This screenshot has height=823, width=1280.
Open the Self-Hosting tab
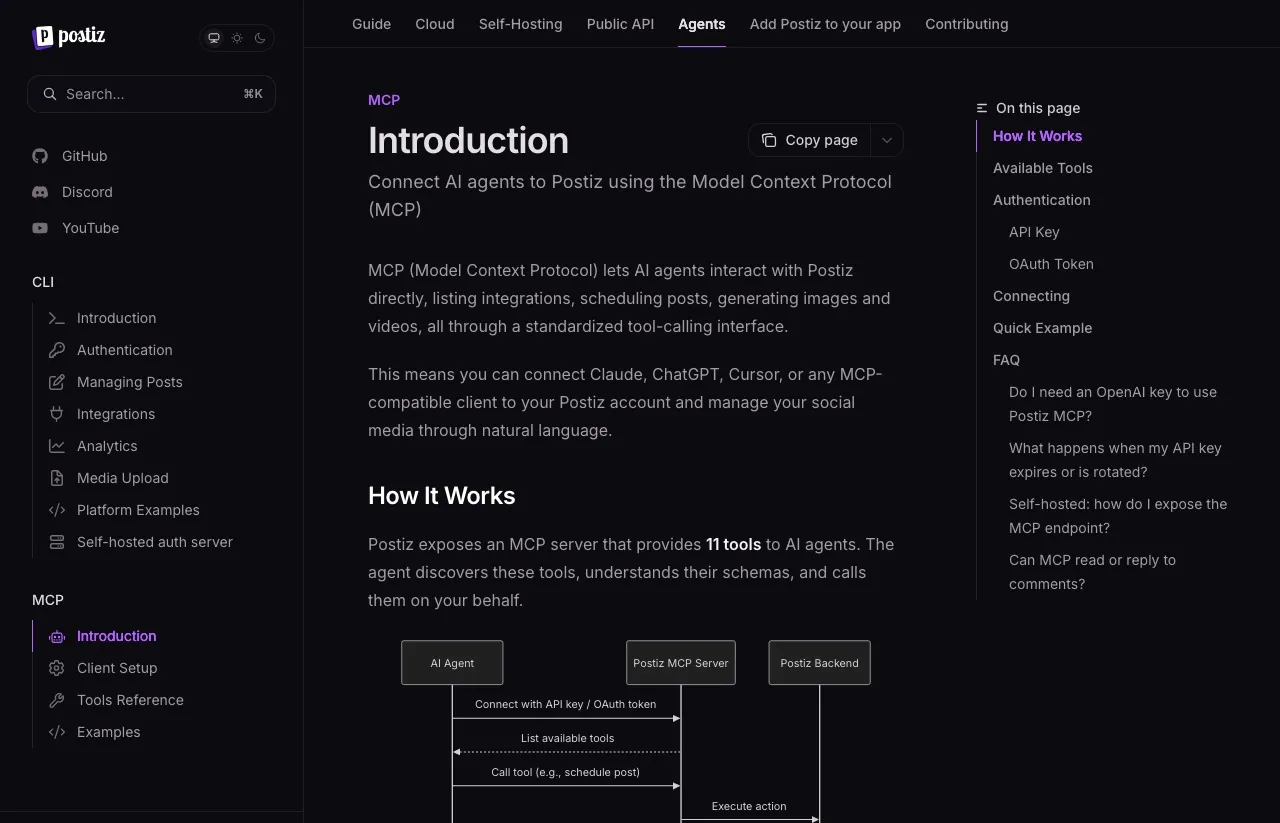click(x=521, y=24)
